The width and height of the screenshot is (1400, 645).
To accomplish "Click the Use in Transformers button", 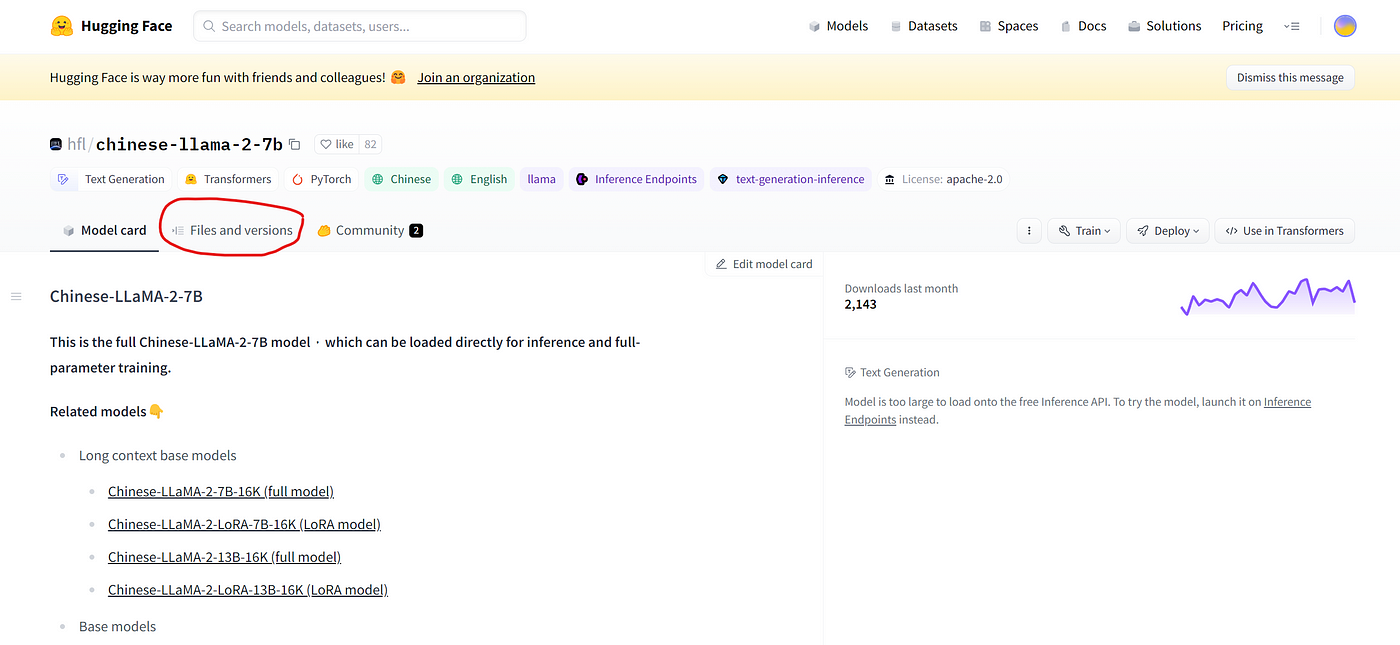I will click(x=1284, y=231).
